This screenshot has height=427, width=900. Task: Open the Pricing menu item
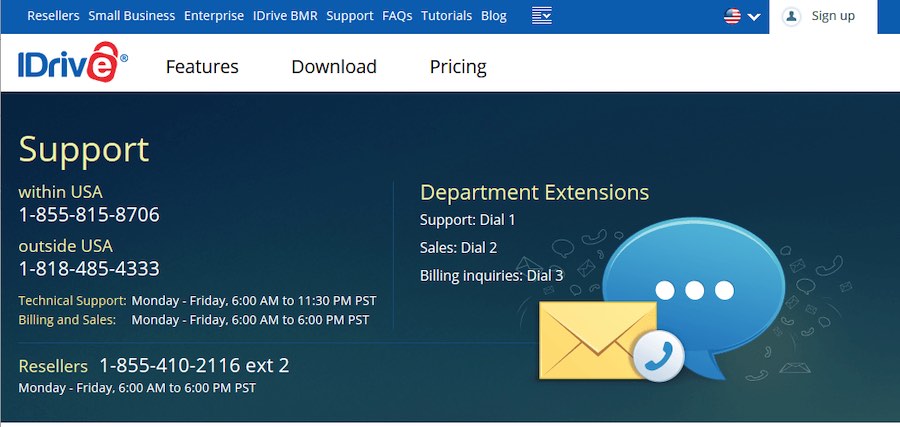(458, 67)
